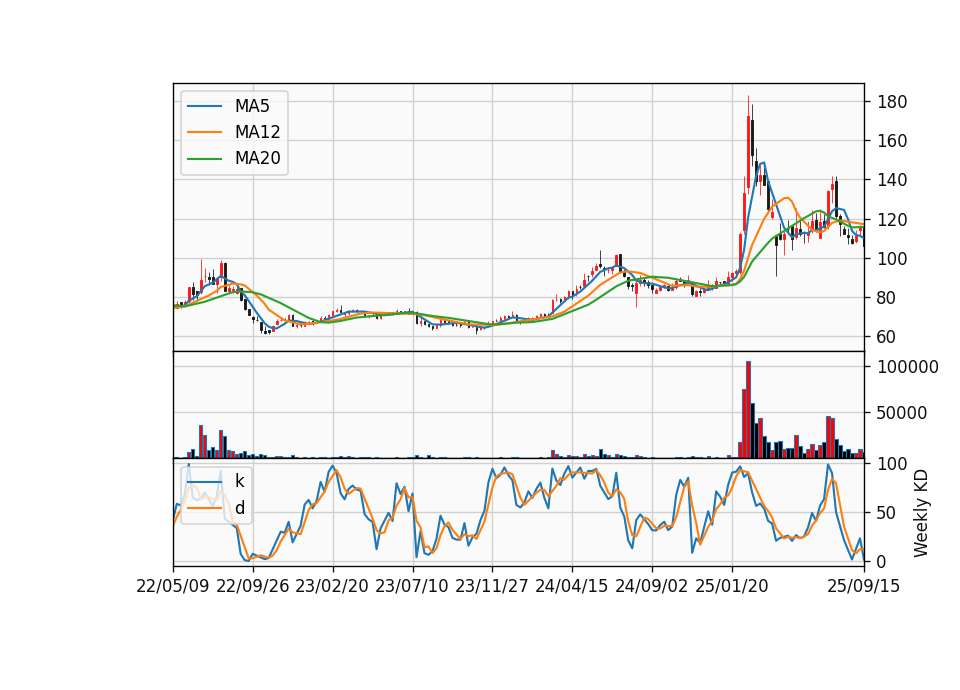This screenshot has width=960, height=690.
Task: Click the 50000 volume axis label
Action: coord(902,413)
